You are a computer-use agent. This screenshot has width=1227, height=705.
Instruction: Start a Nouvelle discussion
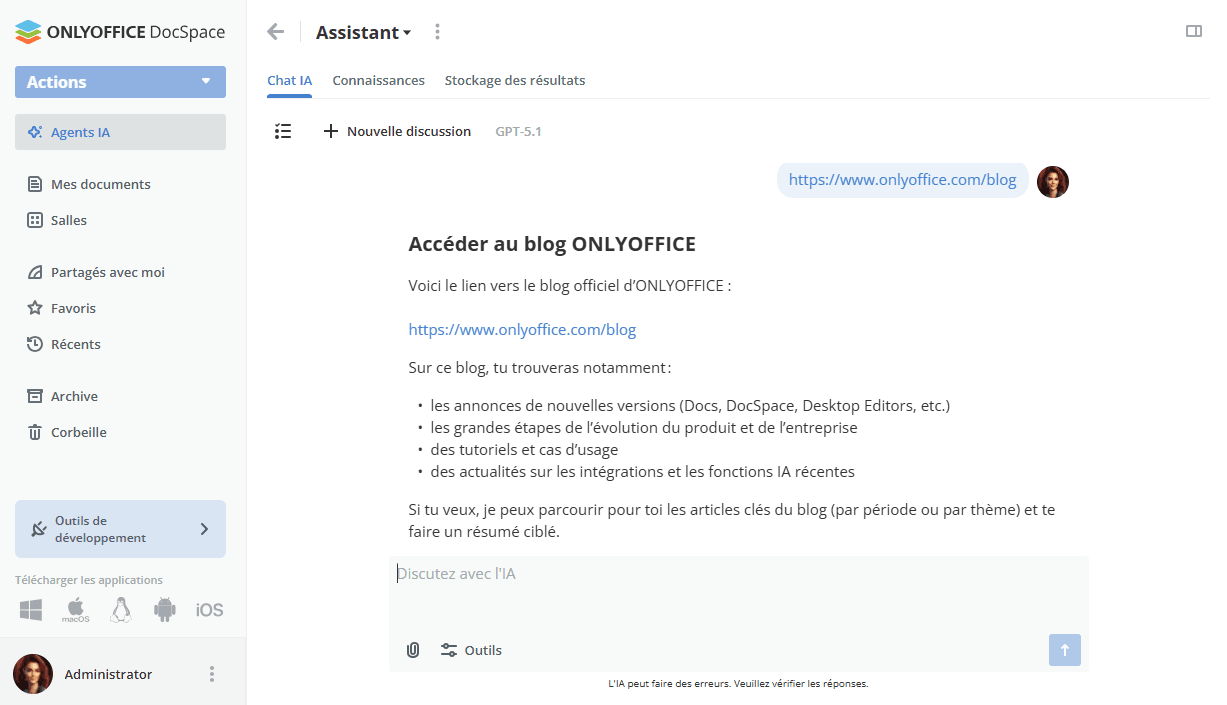pos(397,131)
